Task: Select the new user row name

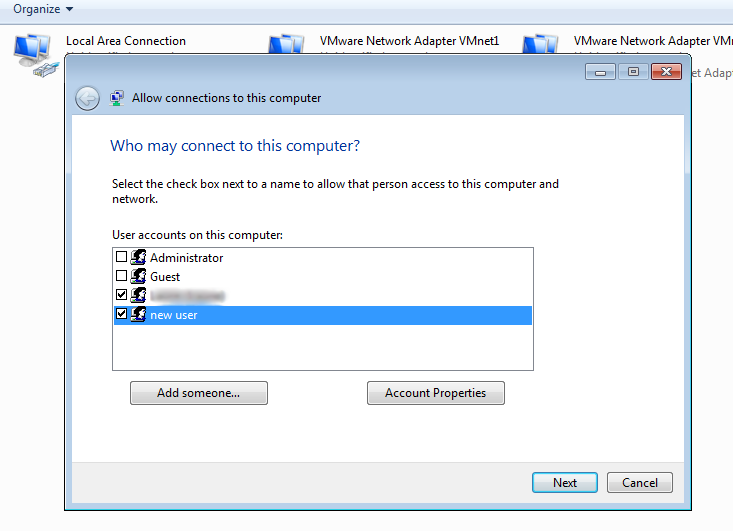Action: [x=174, y=315]
